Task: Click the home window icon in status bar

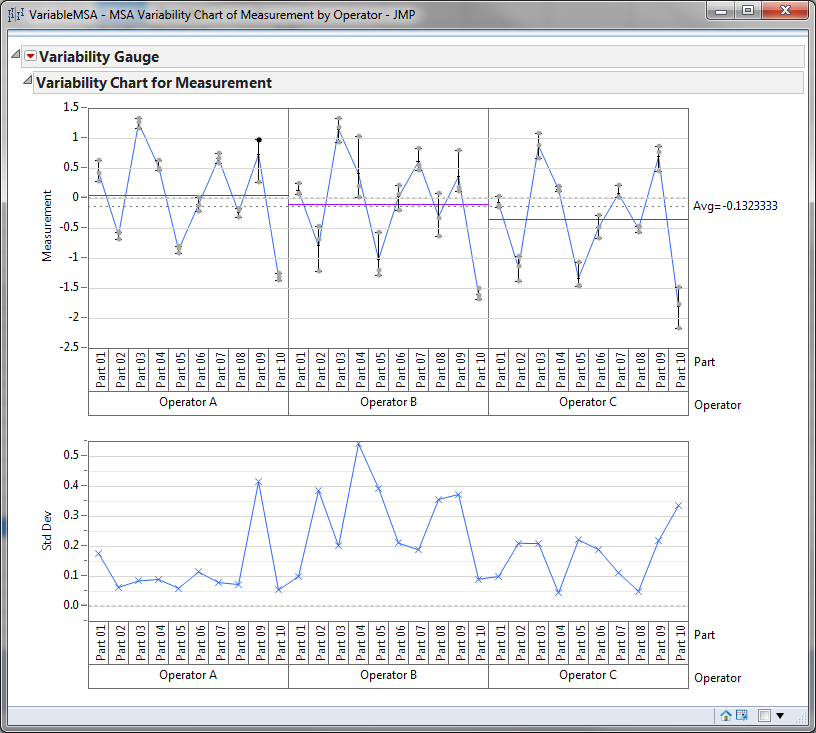Action: click(726, 716)
